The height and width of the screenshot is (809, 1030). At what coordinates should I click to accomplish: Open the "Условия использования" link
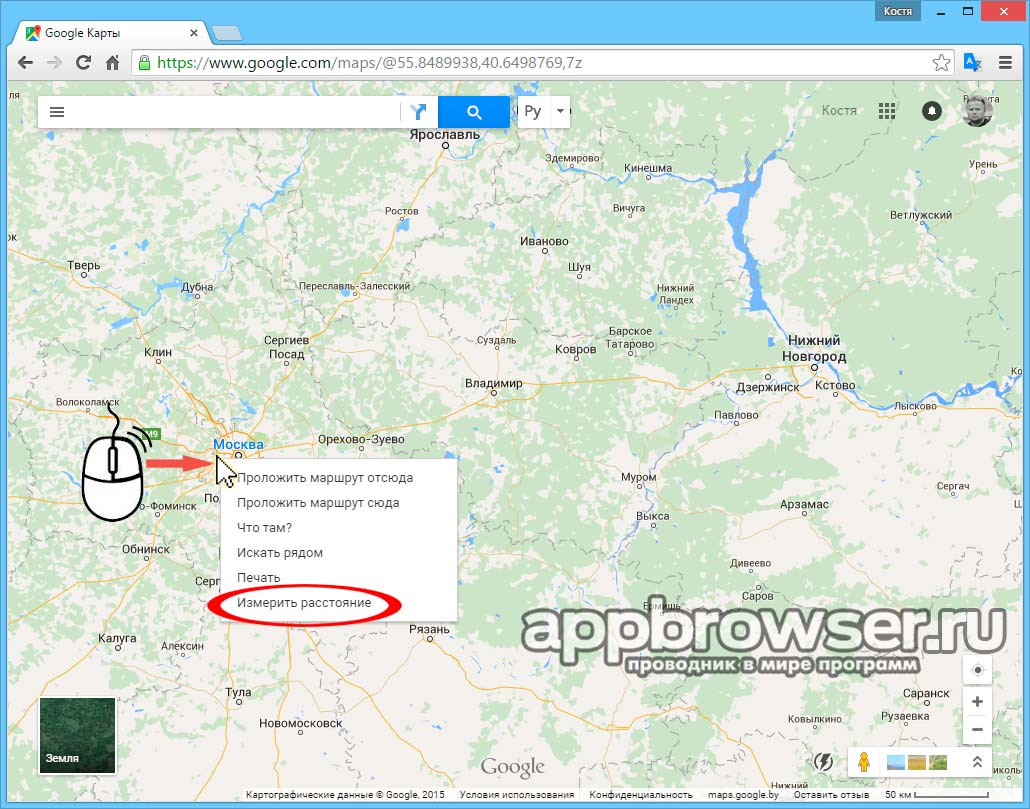tap(516, 795)
